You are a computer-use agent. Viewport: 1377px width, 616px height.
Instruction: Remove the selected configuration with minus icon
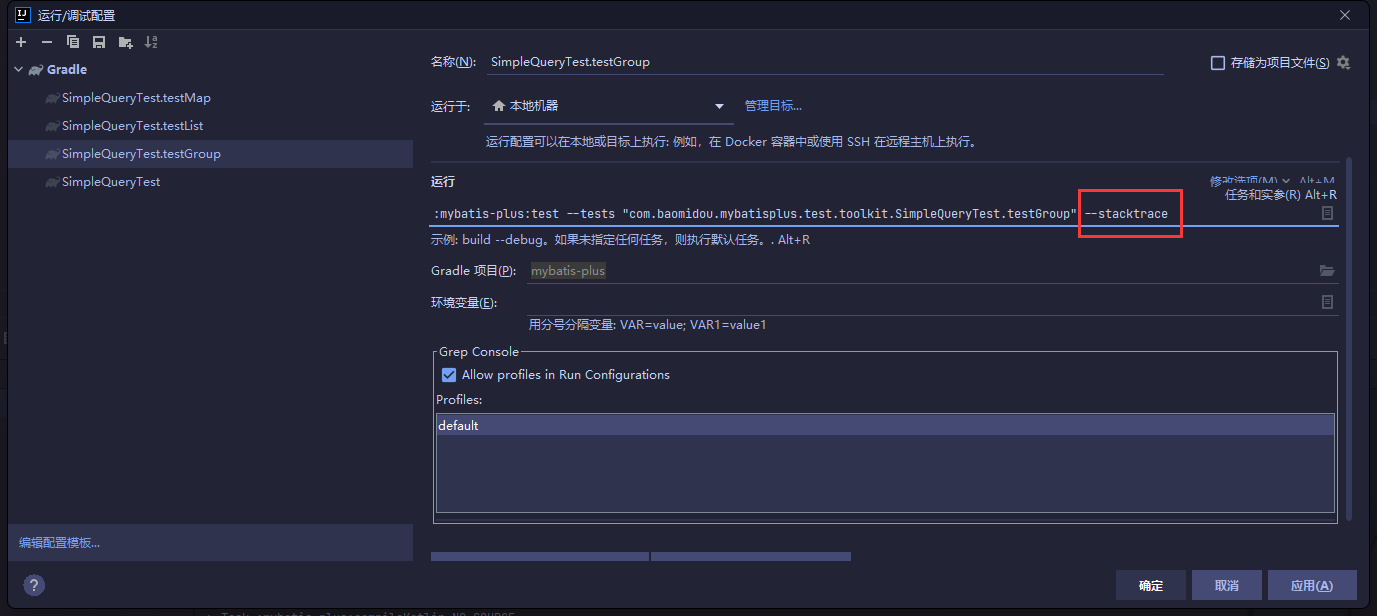[x=47, y=42]
